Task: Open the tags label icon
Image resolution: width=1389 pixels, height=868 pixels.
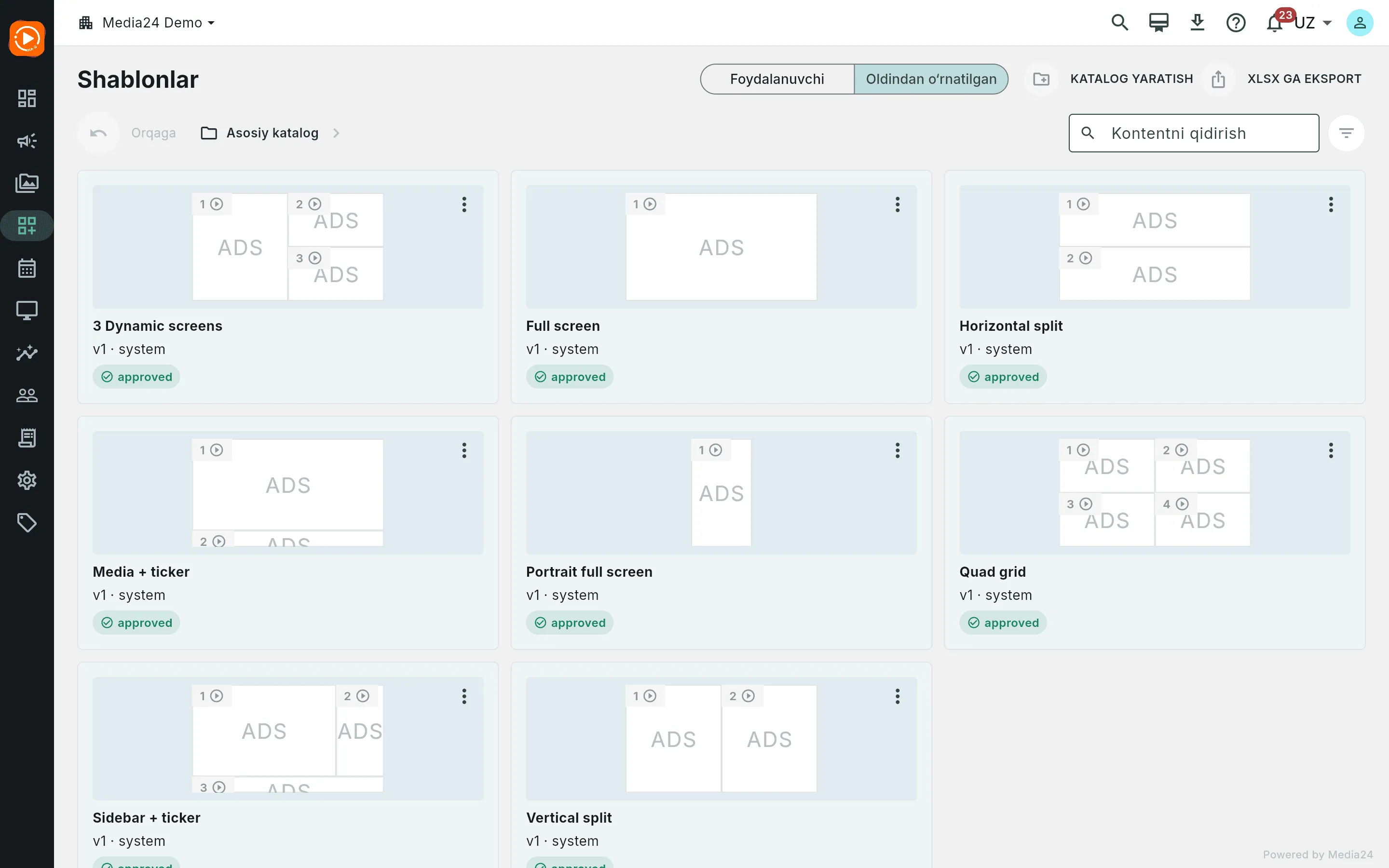Action: 27,522
